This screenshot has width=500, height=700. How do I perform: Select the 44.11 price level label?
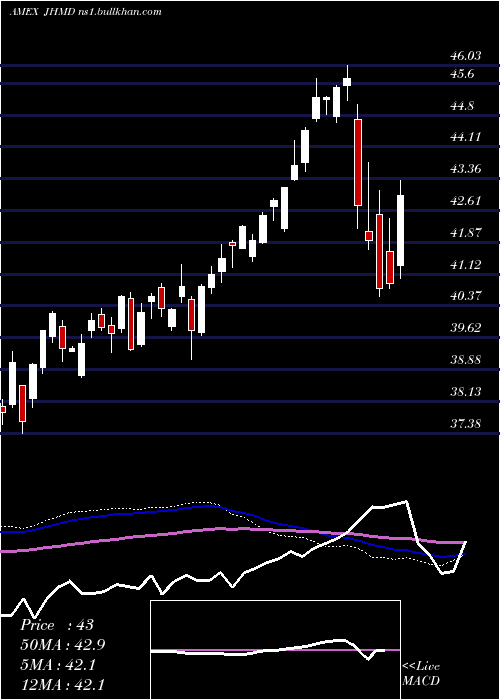(466, 137)
